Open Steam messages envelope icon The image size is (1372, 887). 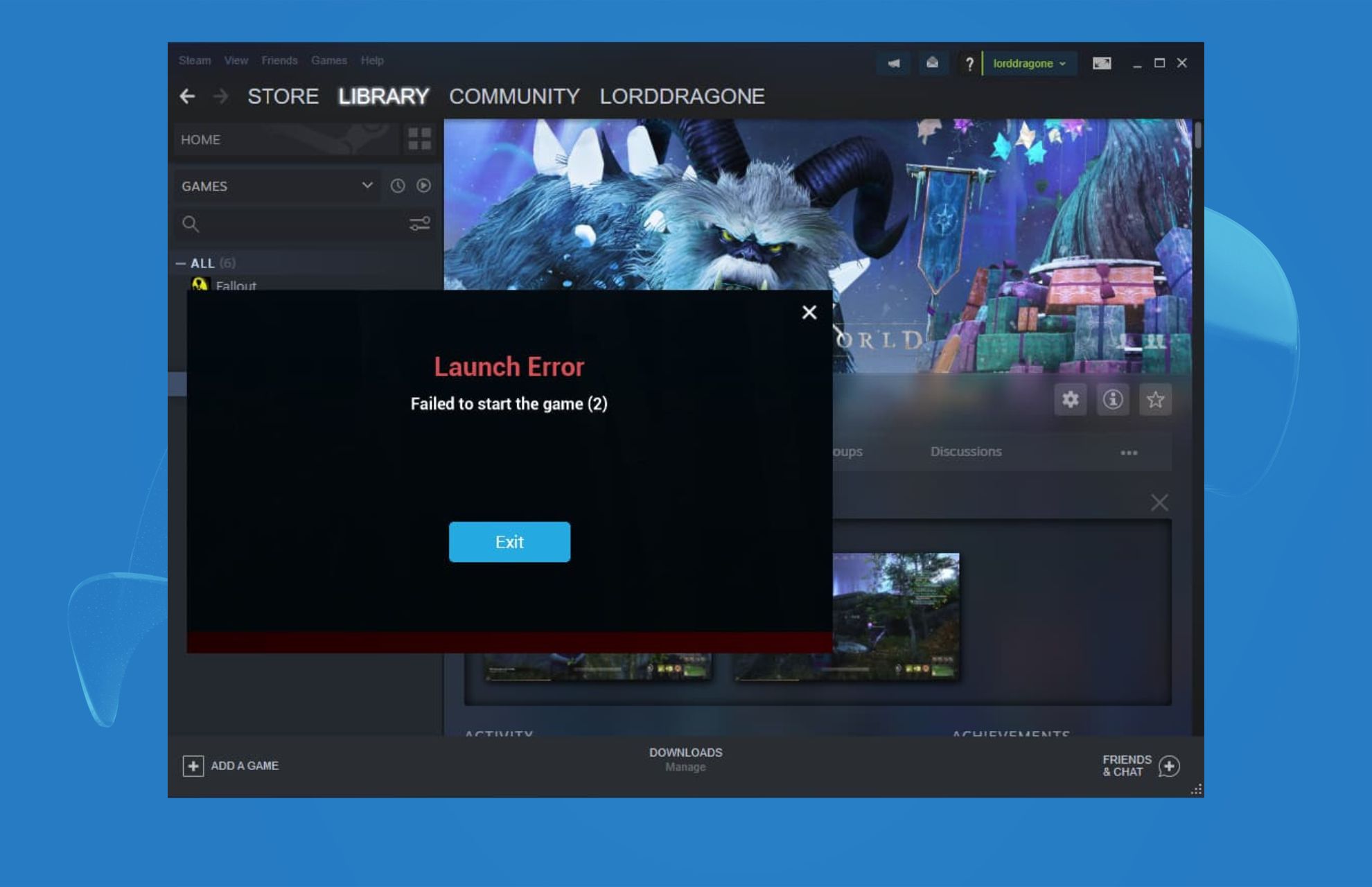click(x=930, y=62)
